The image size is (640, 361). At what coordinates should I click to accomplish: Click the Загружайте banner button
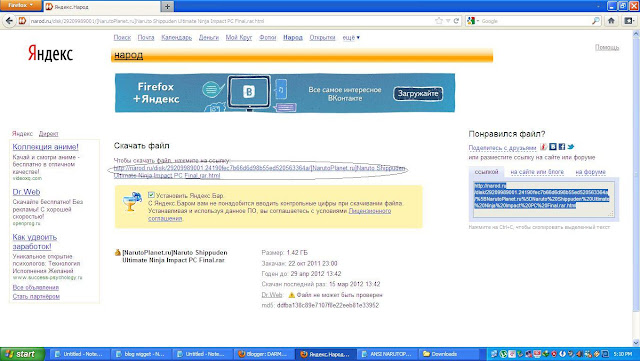tap(418, 94)
